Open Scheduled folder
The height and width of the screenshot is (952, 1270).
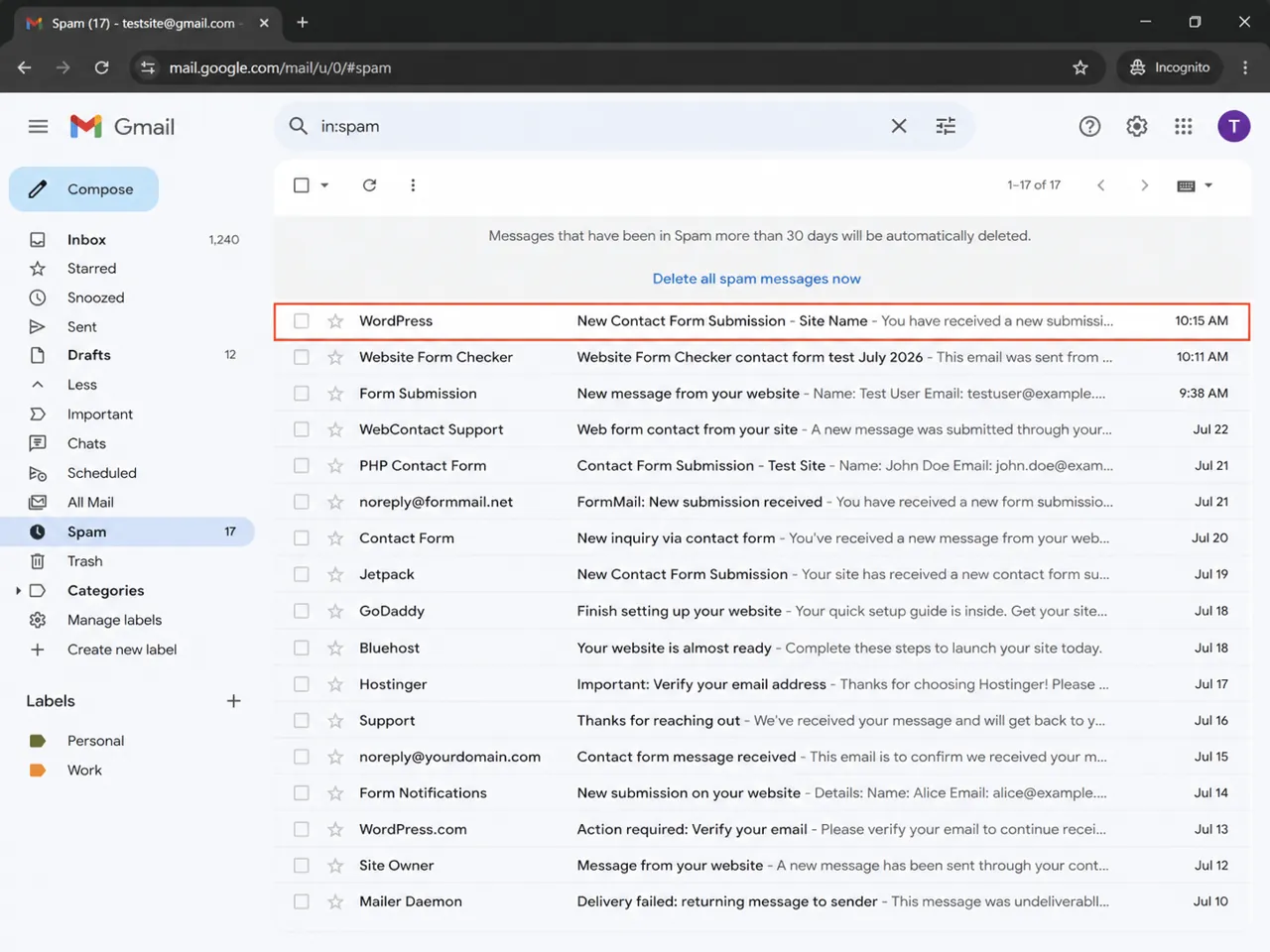127,473
